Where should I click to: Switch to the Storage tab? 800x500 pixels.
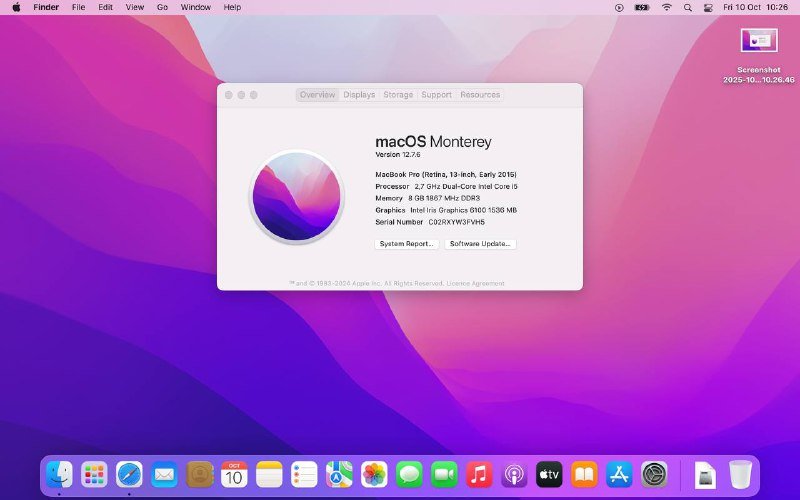coord(398,95)
